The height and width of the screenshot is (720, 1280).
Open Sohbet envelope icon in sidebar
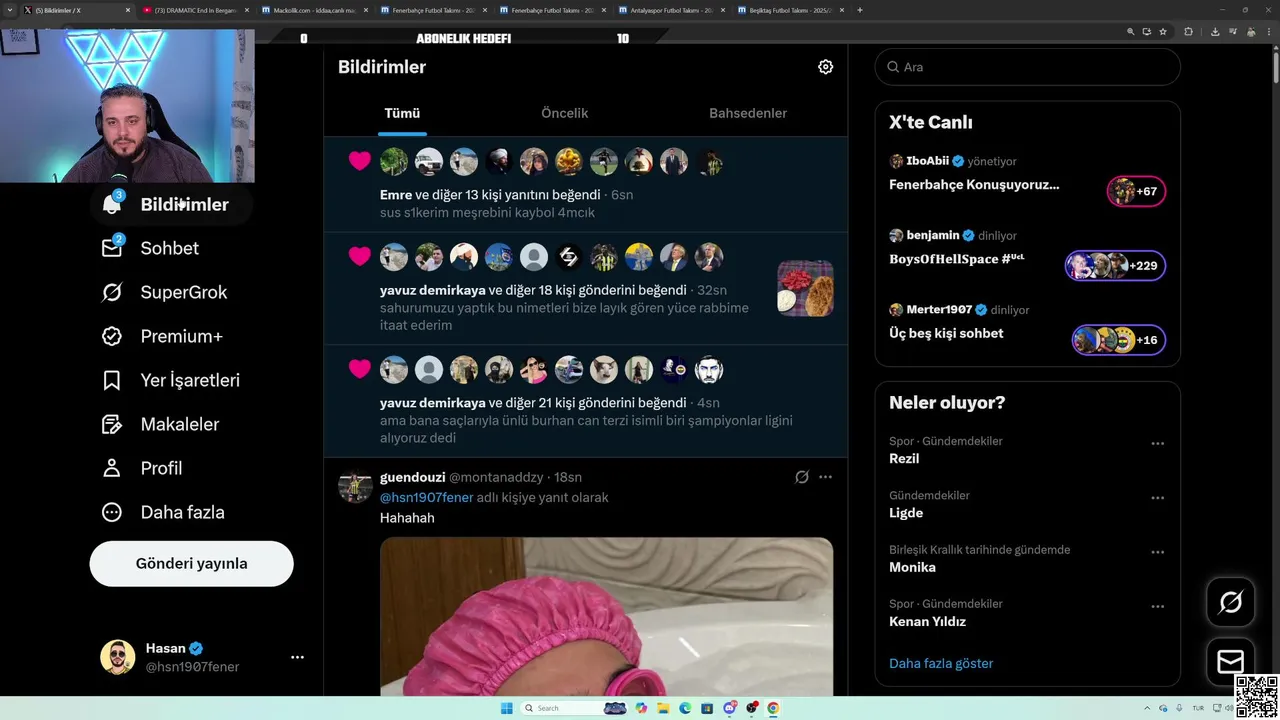(x=112, y=248)
